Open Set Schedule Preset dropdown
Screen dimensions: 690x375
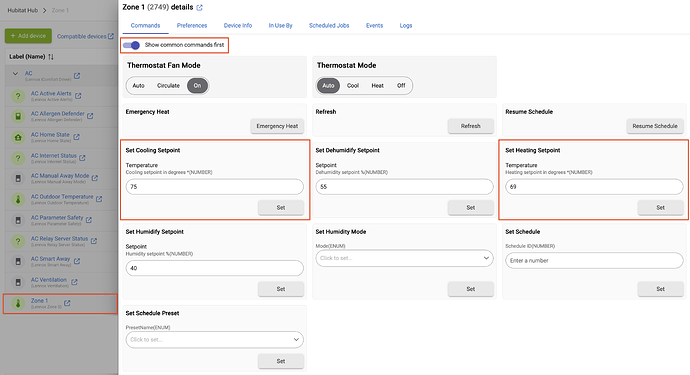click(214, 340)
